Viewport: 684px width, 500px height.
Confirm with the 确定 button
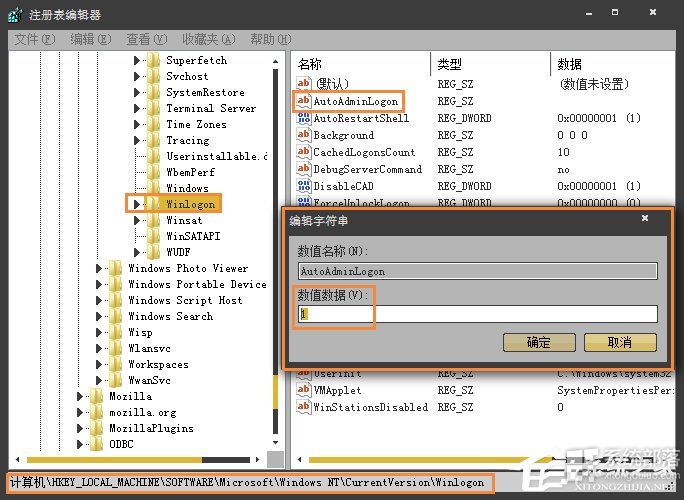539,342
